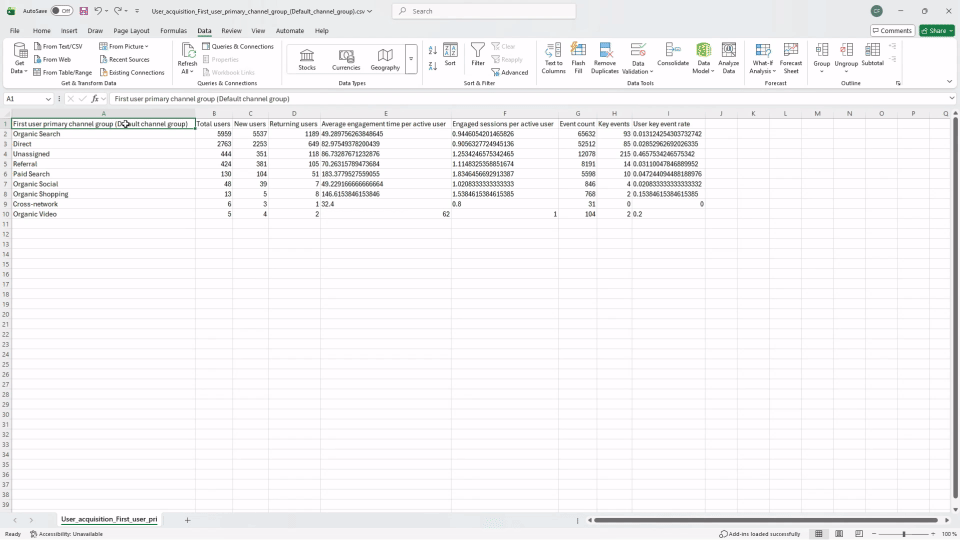Click in the title bar Search box

click(484, 11)
